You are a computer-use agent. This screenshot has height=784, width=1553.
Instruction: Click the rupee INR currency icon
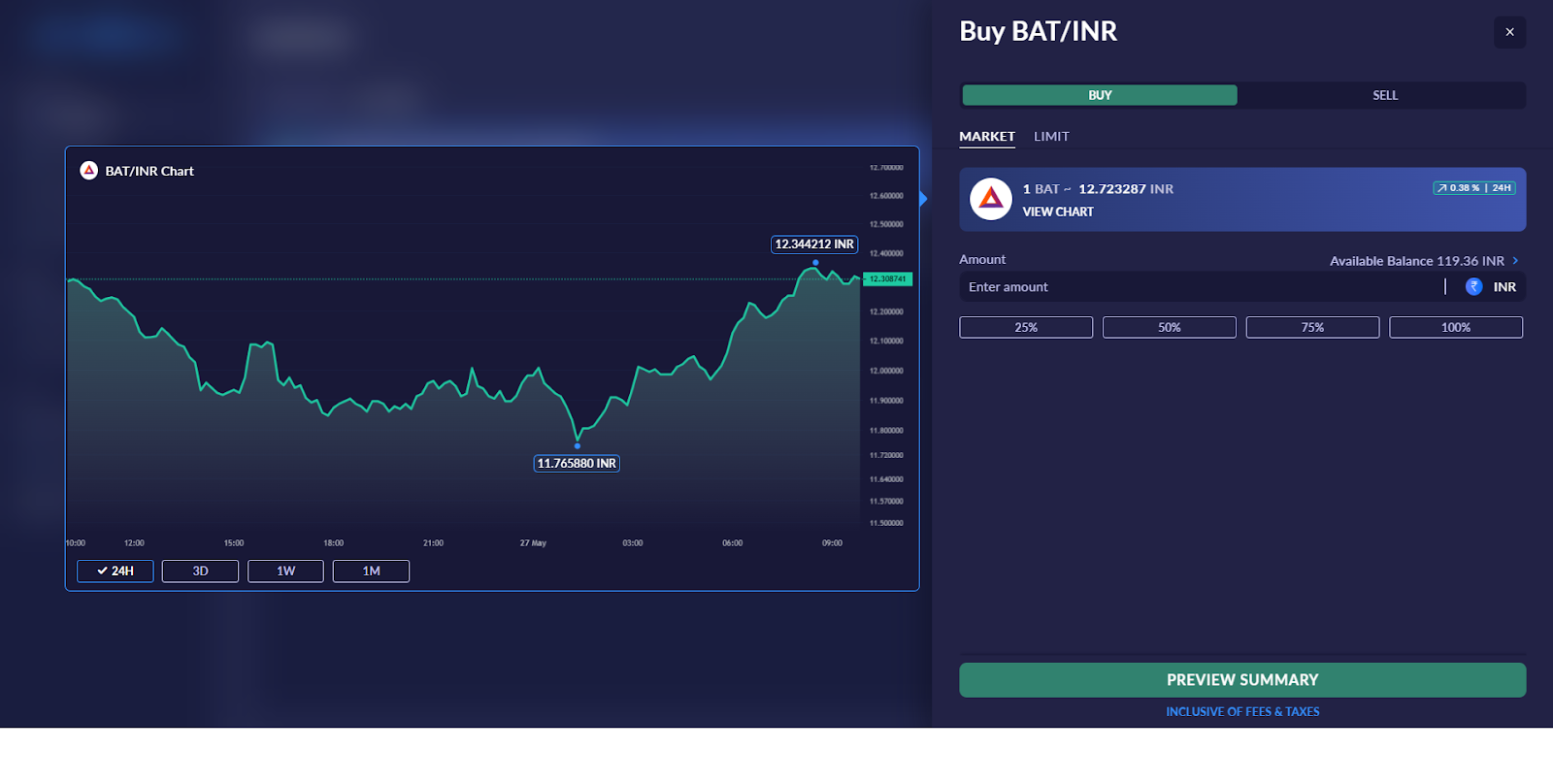click(1473, 286)
